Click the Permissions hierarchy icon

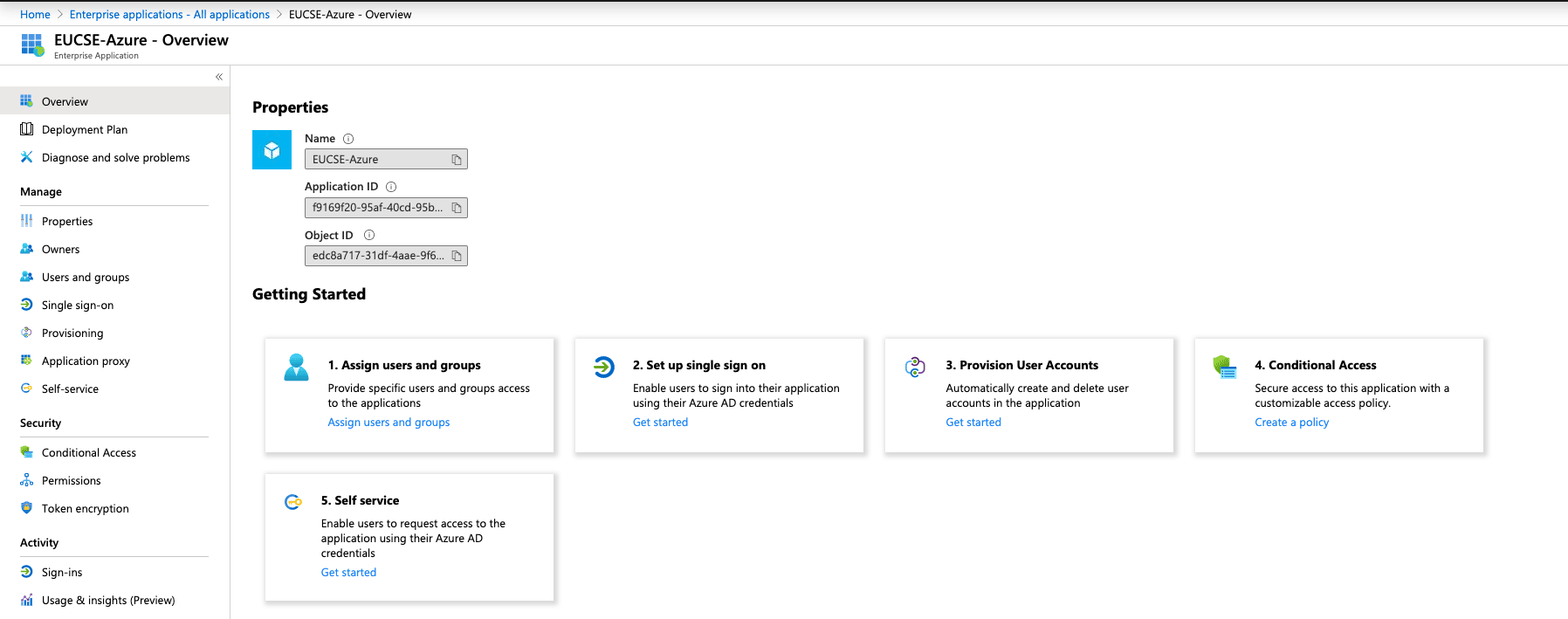(26, 480)
